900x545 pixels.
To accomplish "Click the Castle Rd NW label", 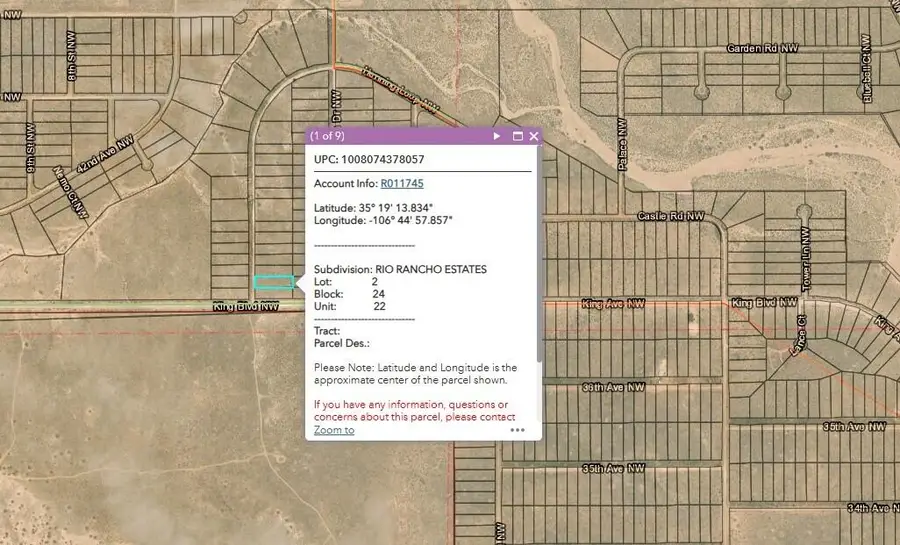I will tap(670, 216).
